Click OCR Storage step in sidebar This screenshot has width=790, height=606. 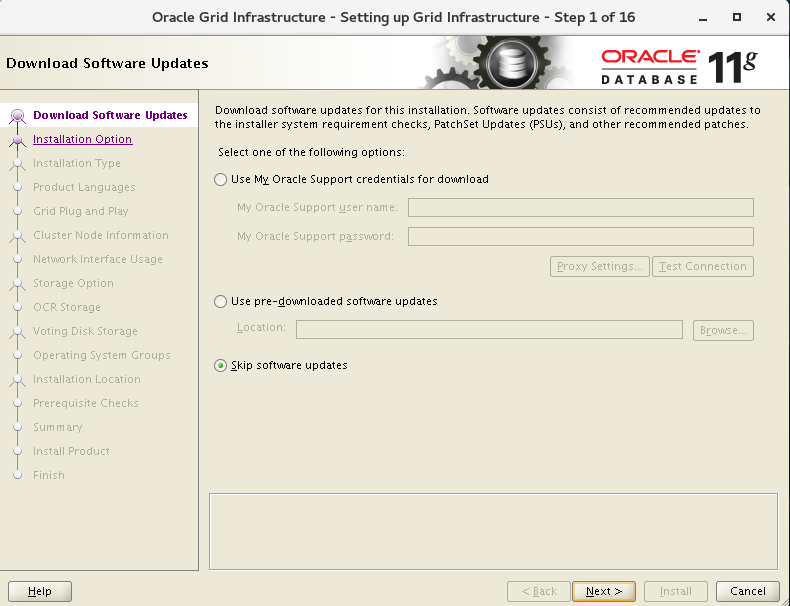(67, 307)
